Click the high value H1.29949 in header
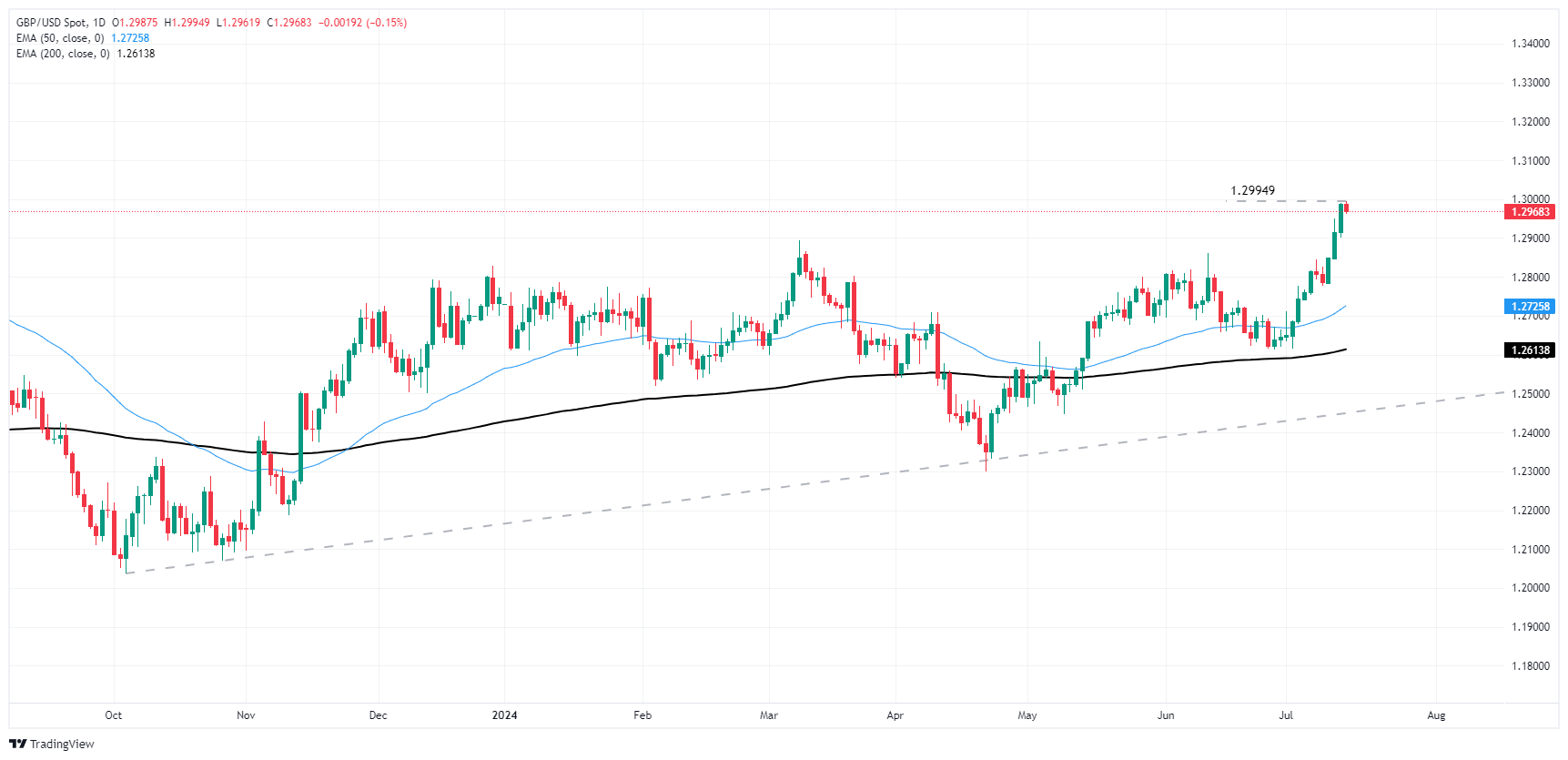This screenshot has width=1568, height=760. coord(187,23)
